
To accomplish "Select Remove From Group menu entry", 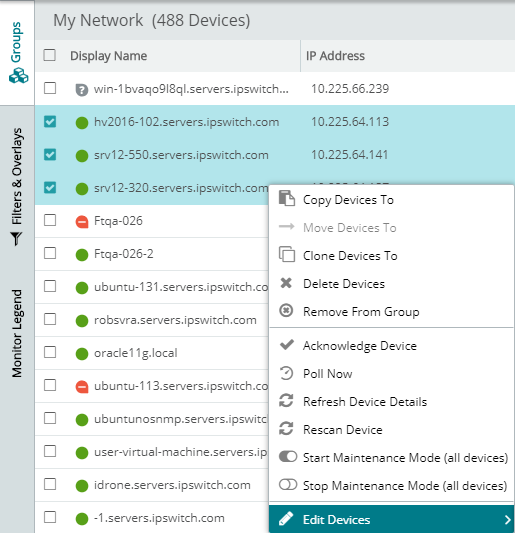I will pos(391,311).
